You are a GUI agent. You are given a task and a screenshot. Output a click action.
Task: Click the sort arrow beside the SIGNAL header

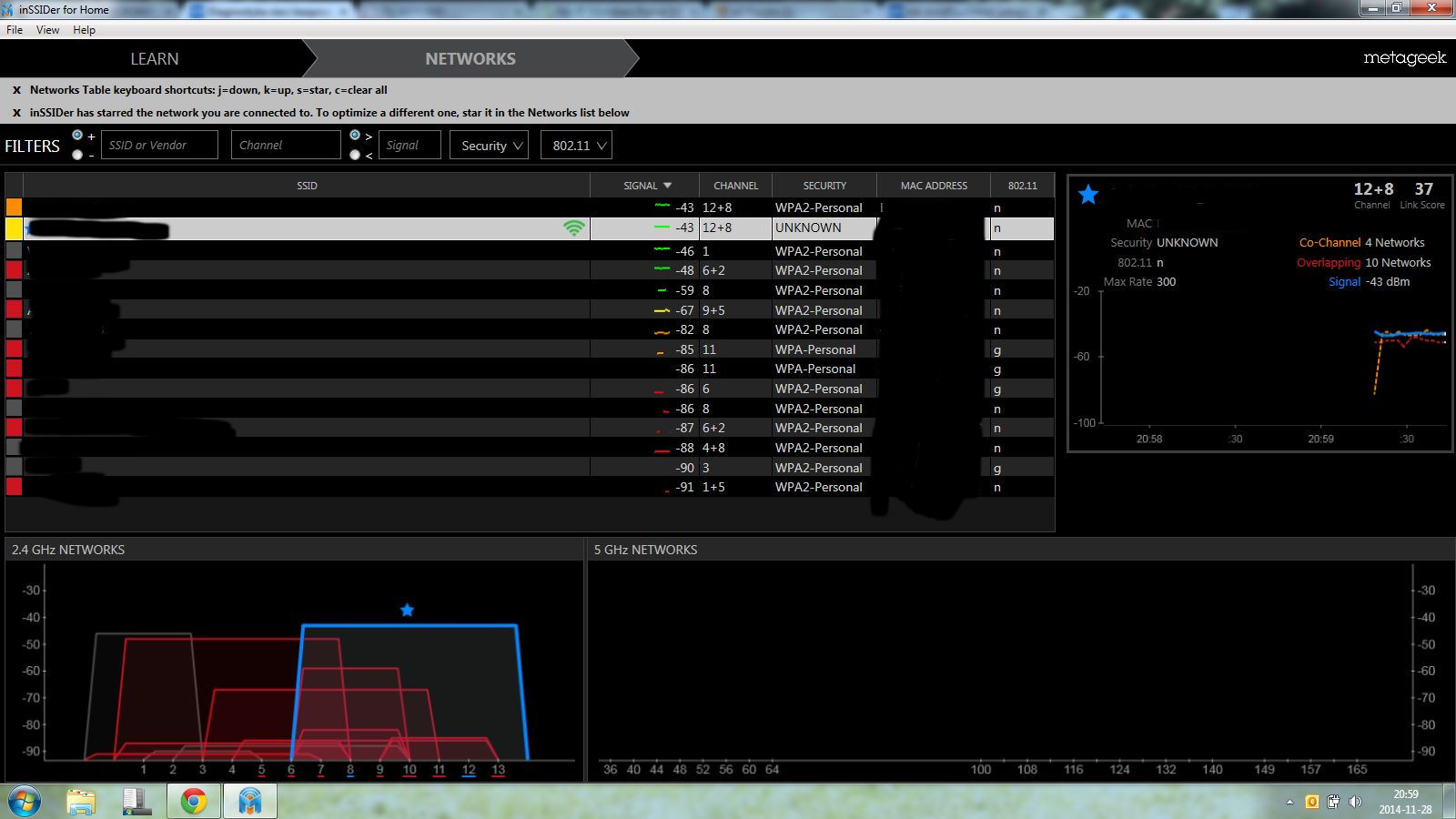pos(667,186)
